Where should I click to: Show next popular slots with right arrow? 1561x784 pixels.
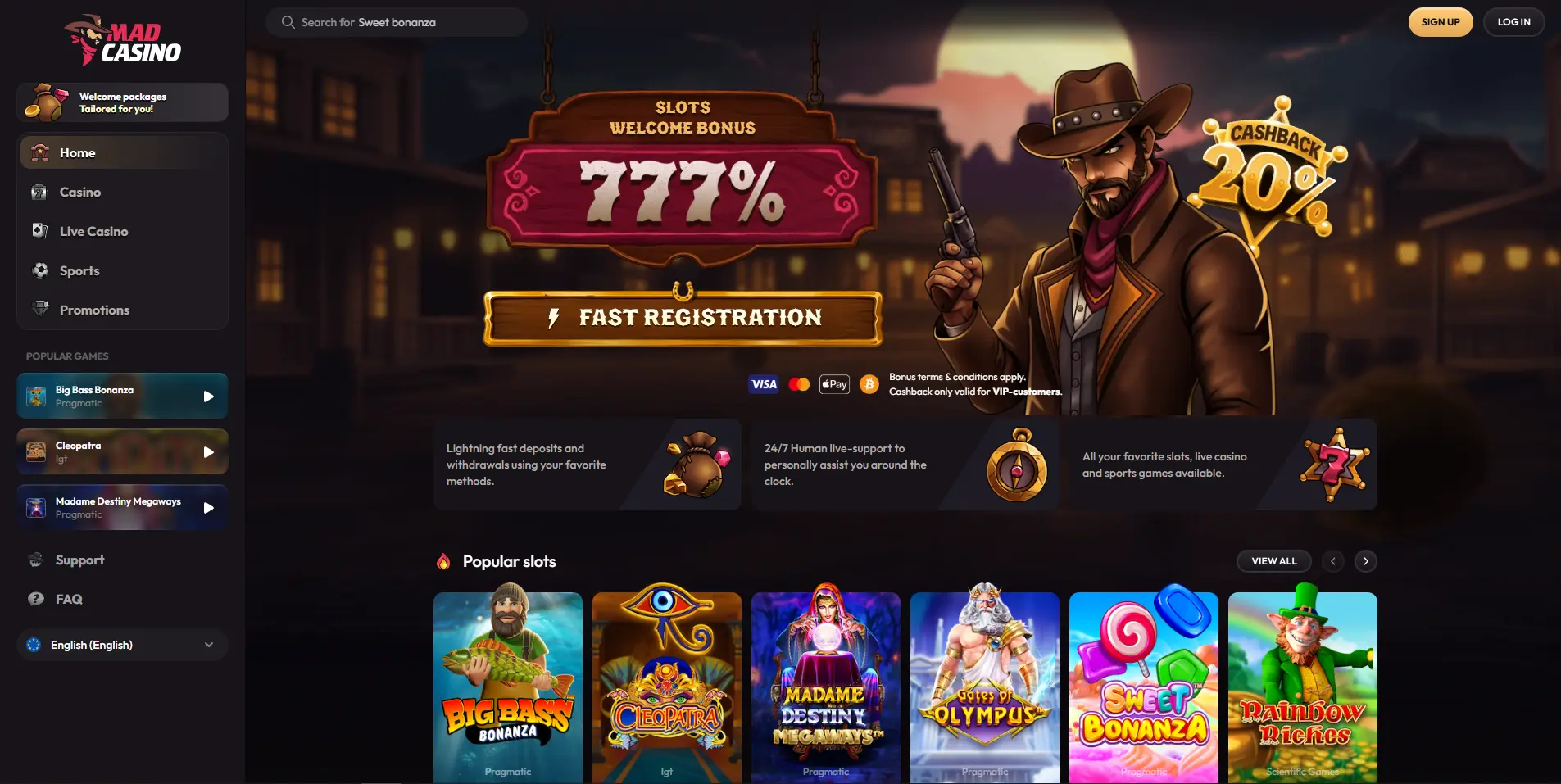(1366, 561)
